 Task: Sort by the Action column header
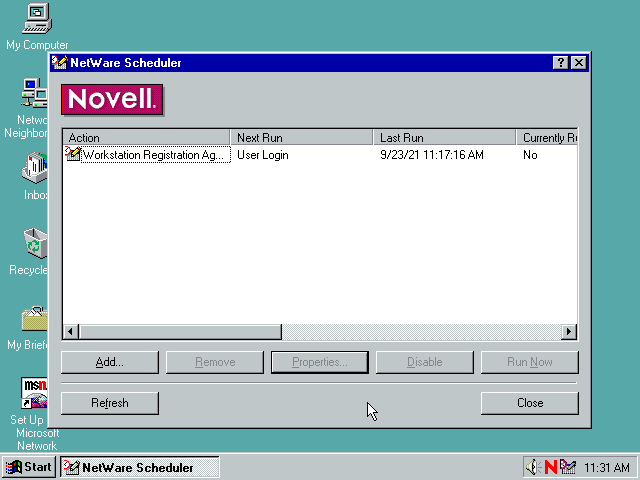[x=146, y=138]
